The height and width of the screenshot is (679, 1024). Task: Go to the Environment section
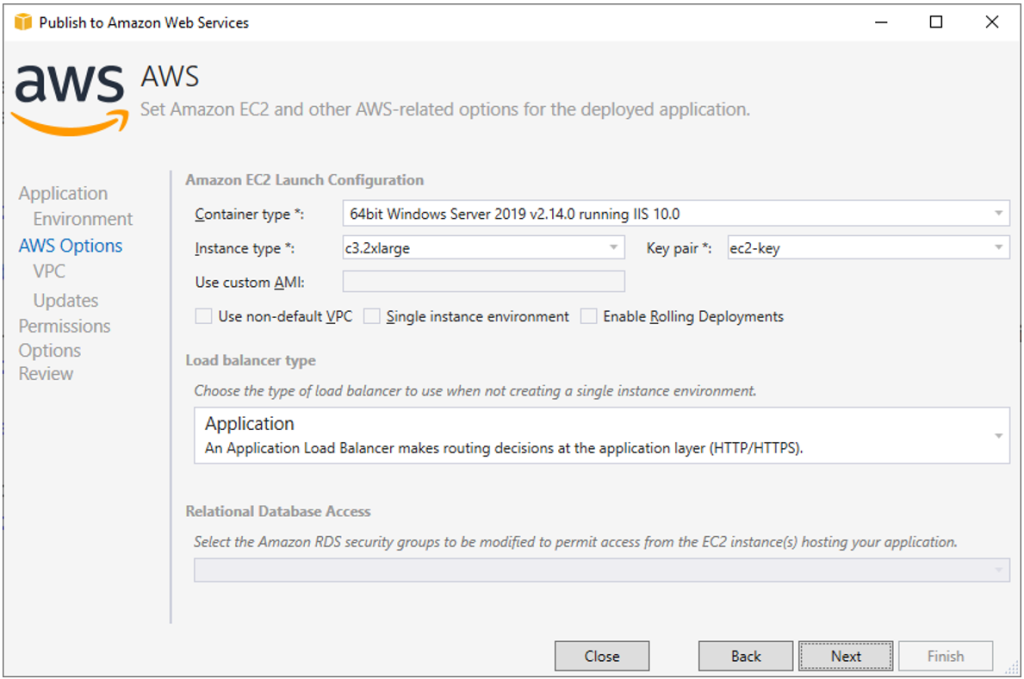tap(82, 218)
